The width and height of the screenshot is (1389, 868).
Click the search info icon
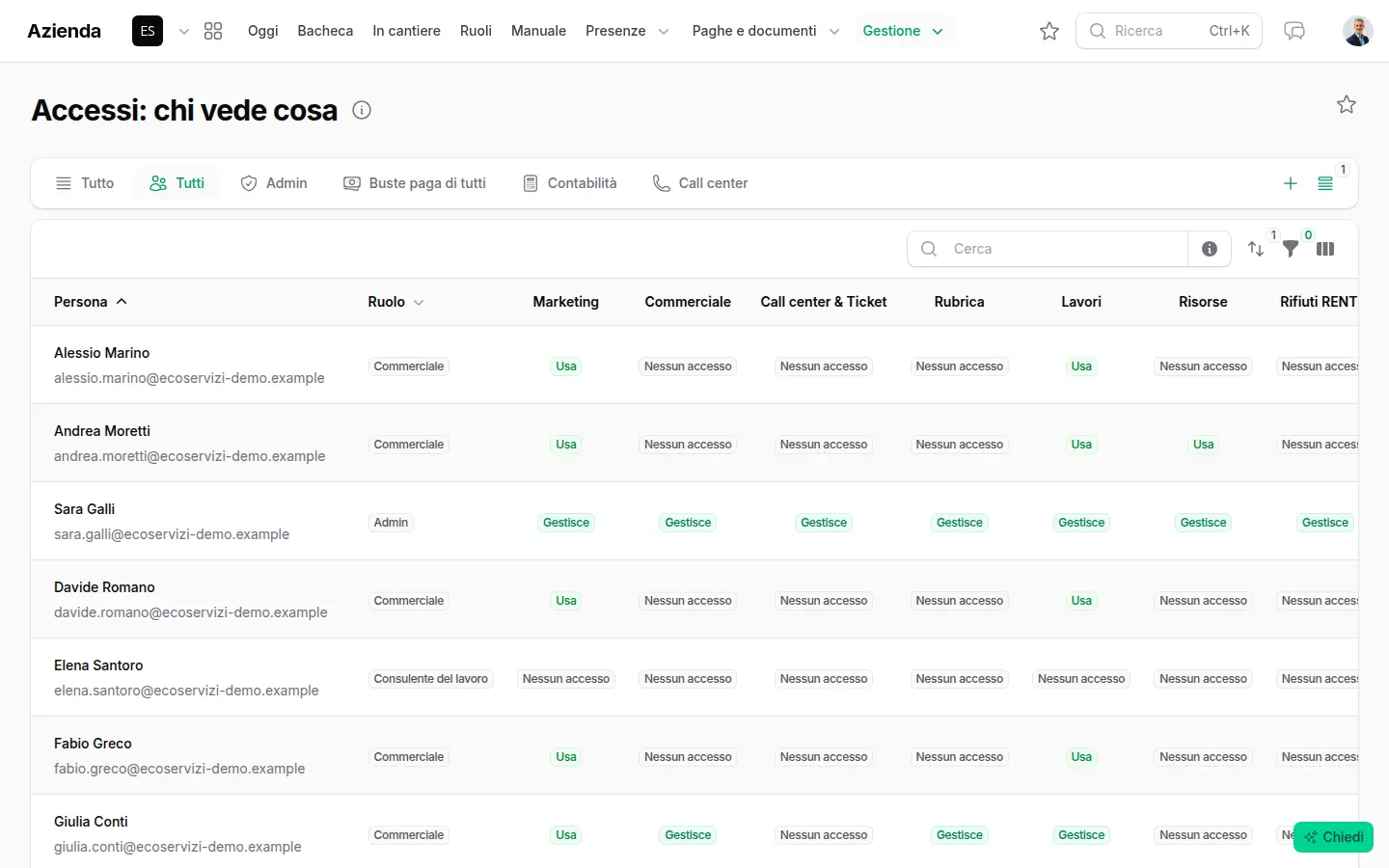click(1210, 249)
